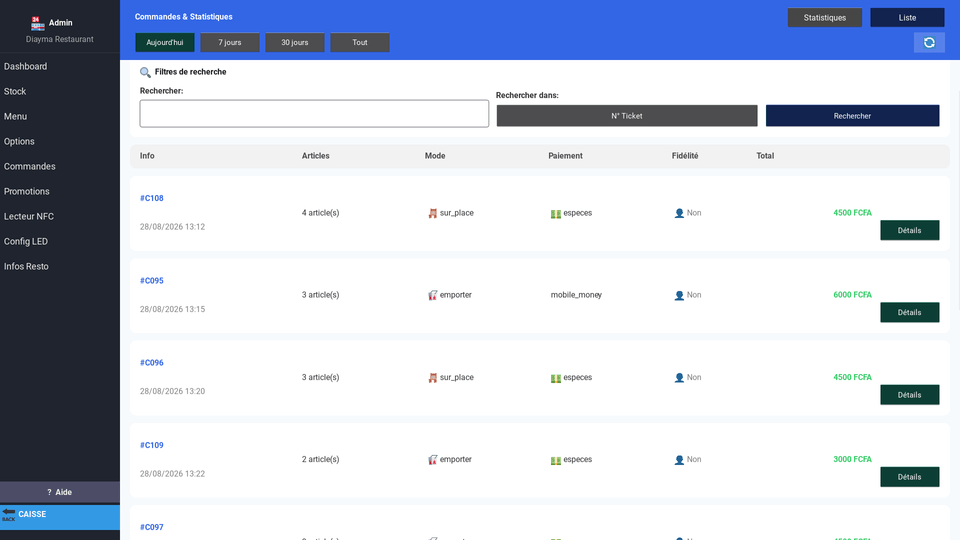The height and width of the screenshot is (540, 960).
Task: Show all orders with the Tout filter
Action: coord(360,42)
